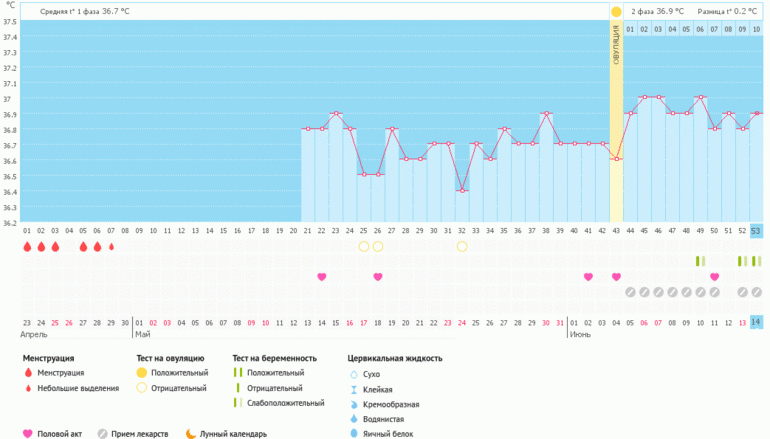Click the heart icon on cycle day 41

588,276
